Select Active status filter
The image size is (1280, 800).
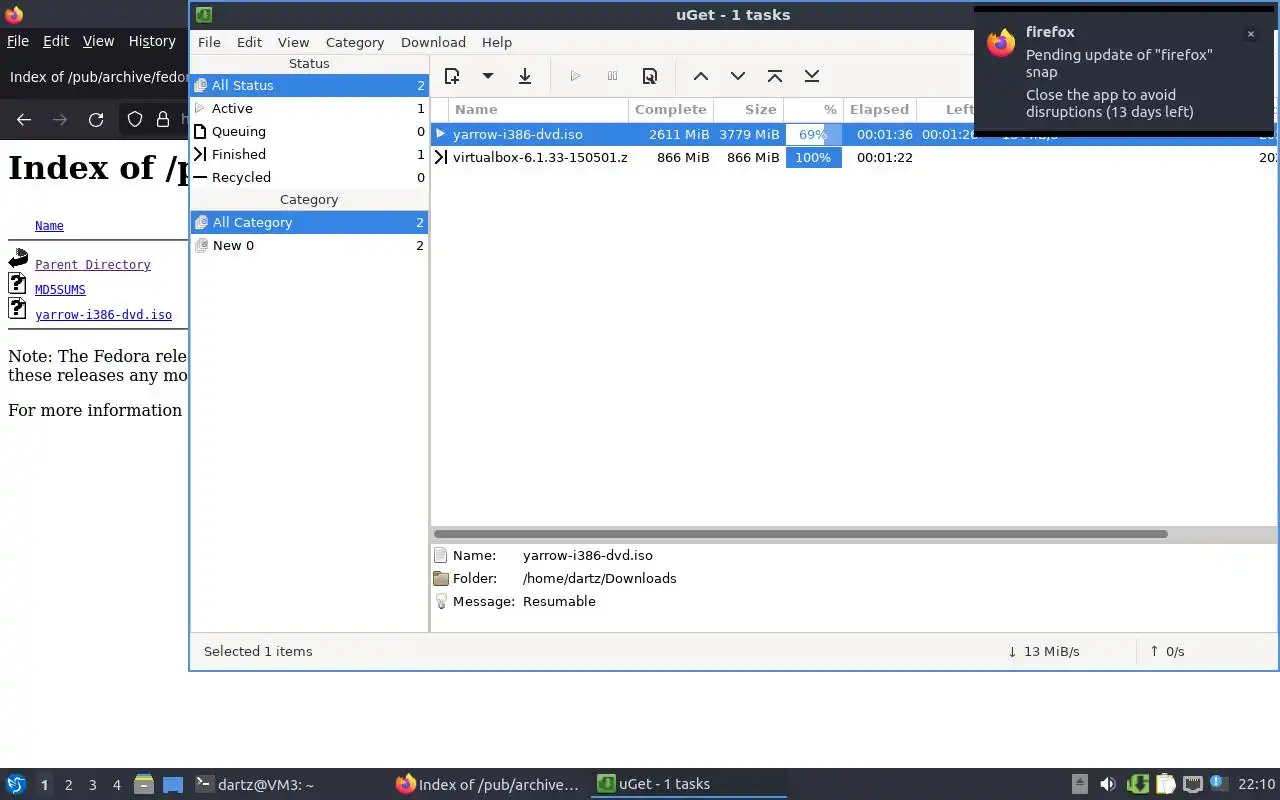click(x=309, y=108)
